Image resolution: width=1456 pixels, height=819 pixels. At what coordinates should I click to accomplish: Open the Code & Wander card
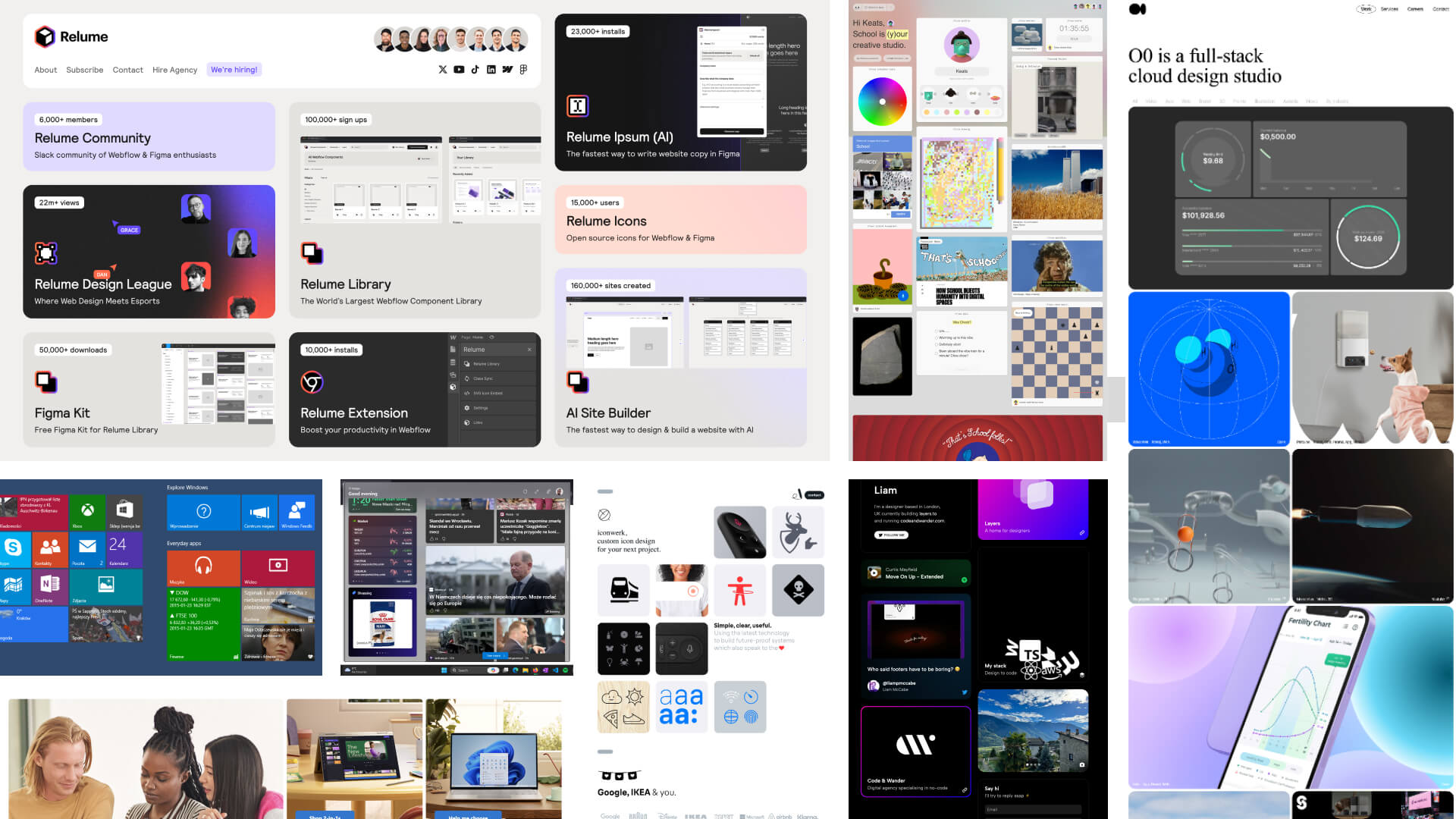click(x=915, y=751)
